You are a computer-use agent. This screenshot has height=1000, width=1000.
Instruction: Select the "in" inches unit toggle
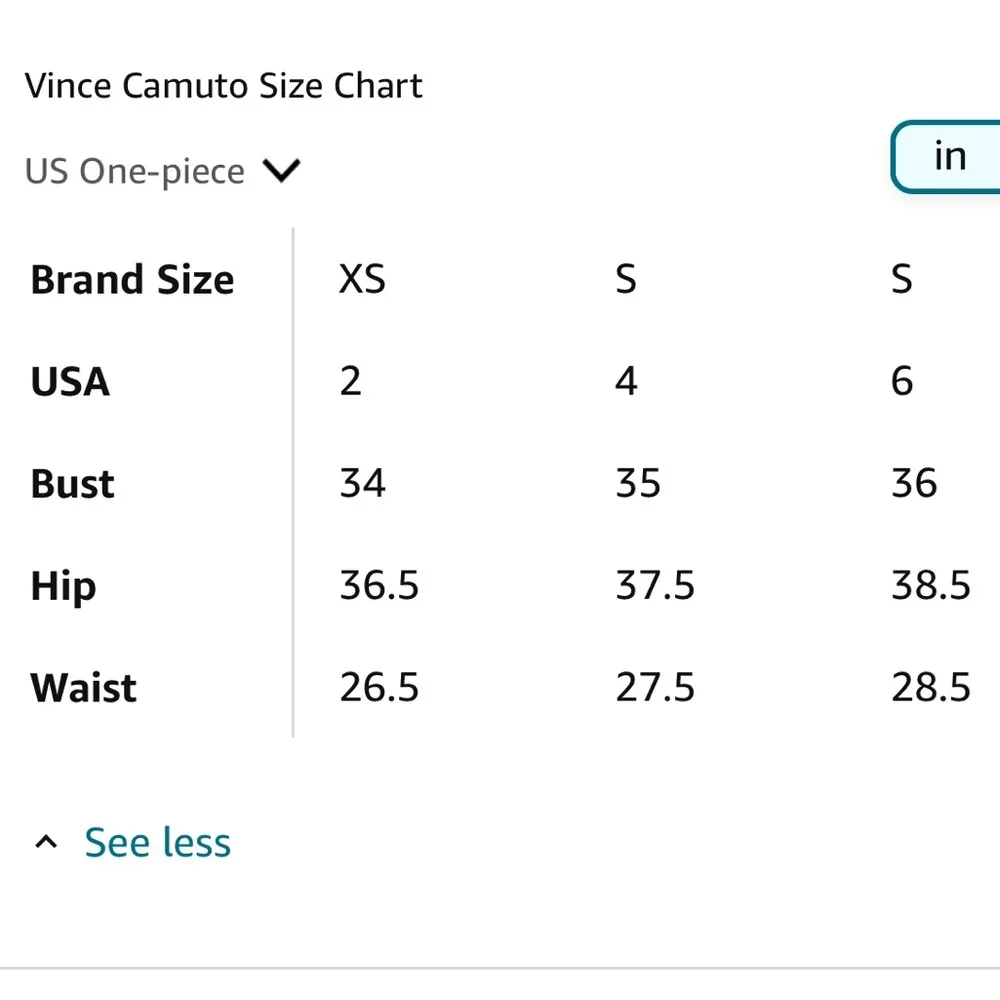948,157
